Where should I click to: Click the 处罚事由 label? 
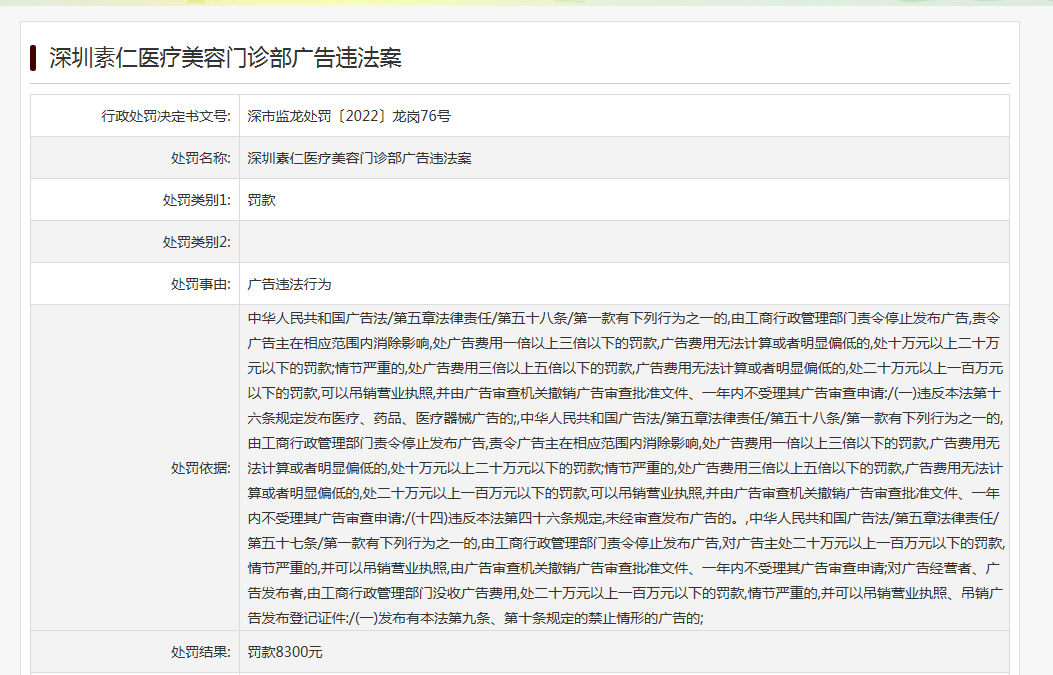[x=200, y=284]
